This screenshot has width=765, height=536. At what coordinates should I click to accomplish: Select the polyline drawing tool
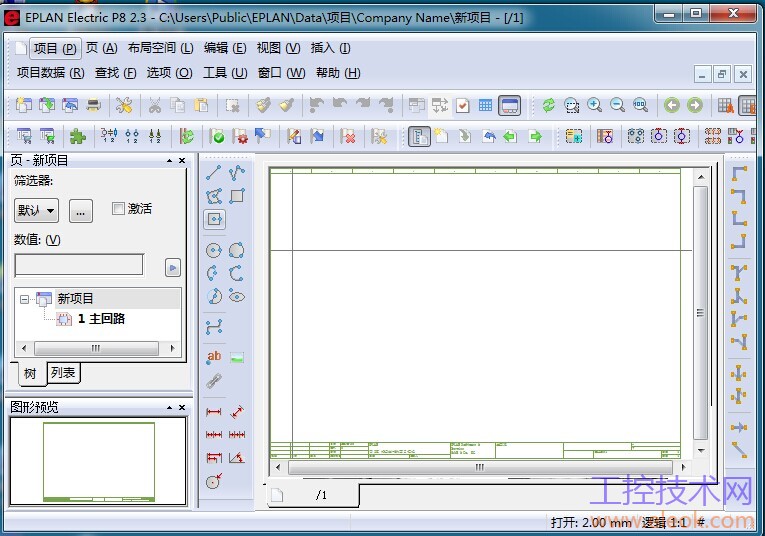237,173
